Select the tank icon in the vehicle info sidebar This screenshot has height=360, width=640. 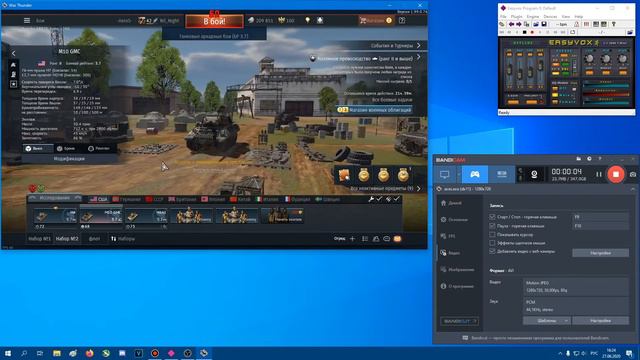tap(13, 65)
